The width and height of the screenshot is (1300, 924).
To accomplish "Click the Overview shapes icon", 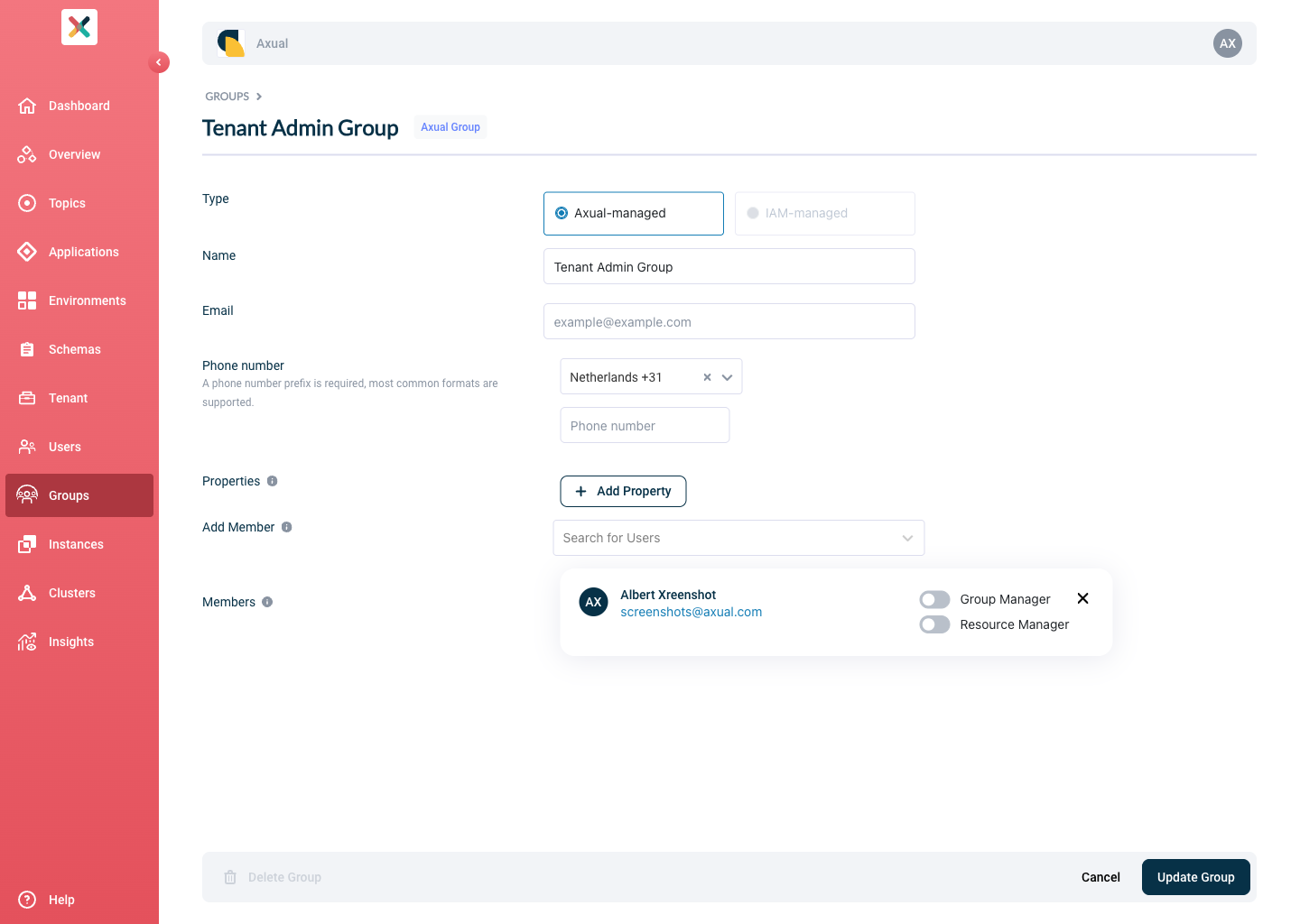I will pos(27,154).
